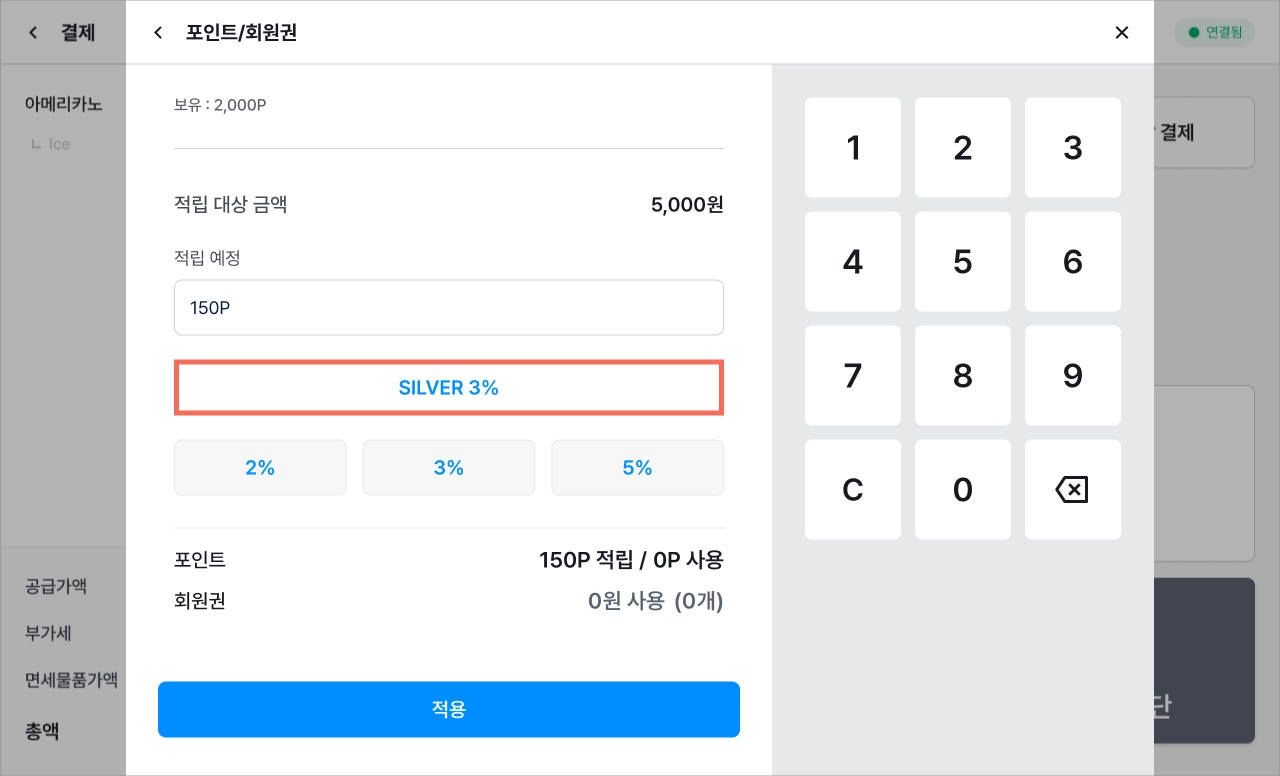Close the 포인트/회원권 dialog
This screenshot has height=776, width=1280.
[x=1122, y=33]
